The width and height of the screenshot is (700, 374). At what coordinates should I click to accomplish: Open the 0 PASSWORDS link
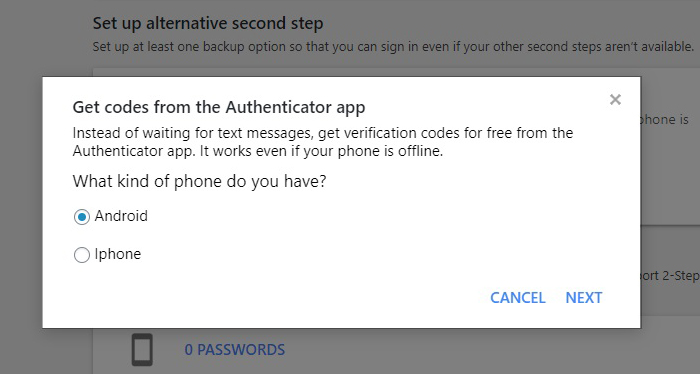[x=235, y=349]
